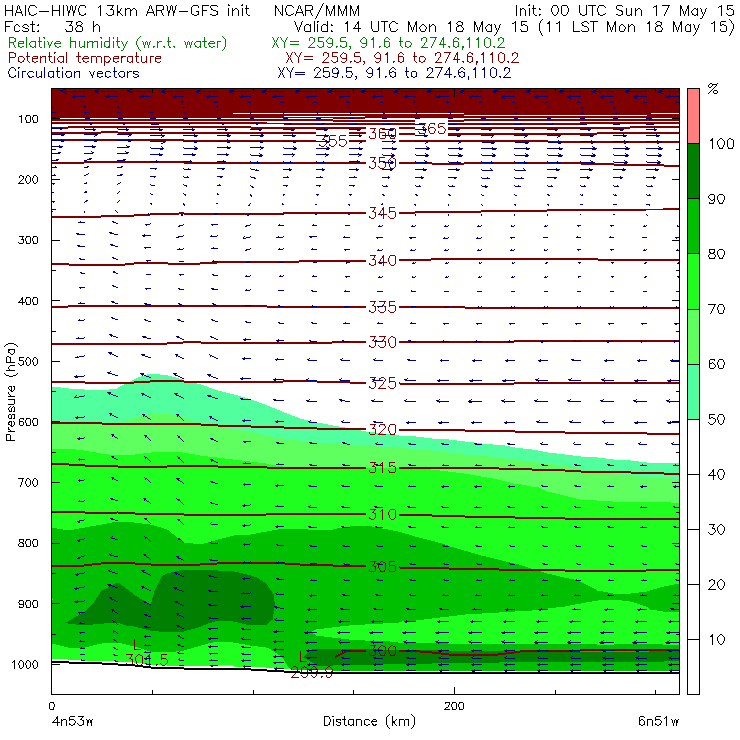Image resolution: width=740 pixels, height=740 pixels.
Task: Select blue 'Circulation vectors' legend label
Action: click(74, 73)
